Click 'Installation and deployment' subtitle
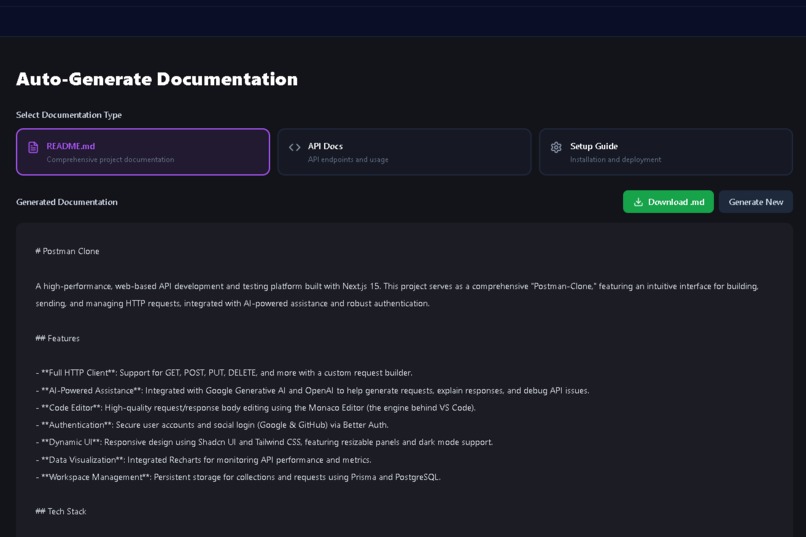The width and height of the screenshot is (806, 537). [x=615, y=160]
